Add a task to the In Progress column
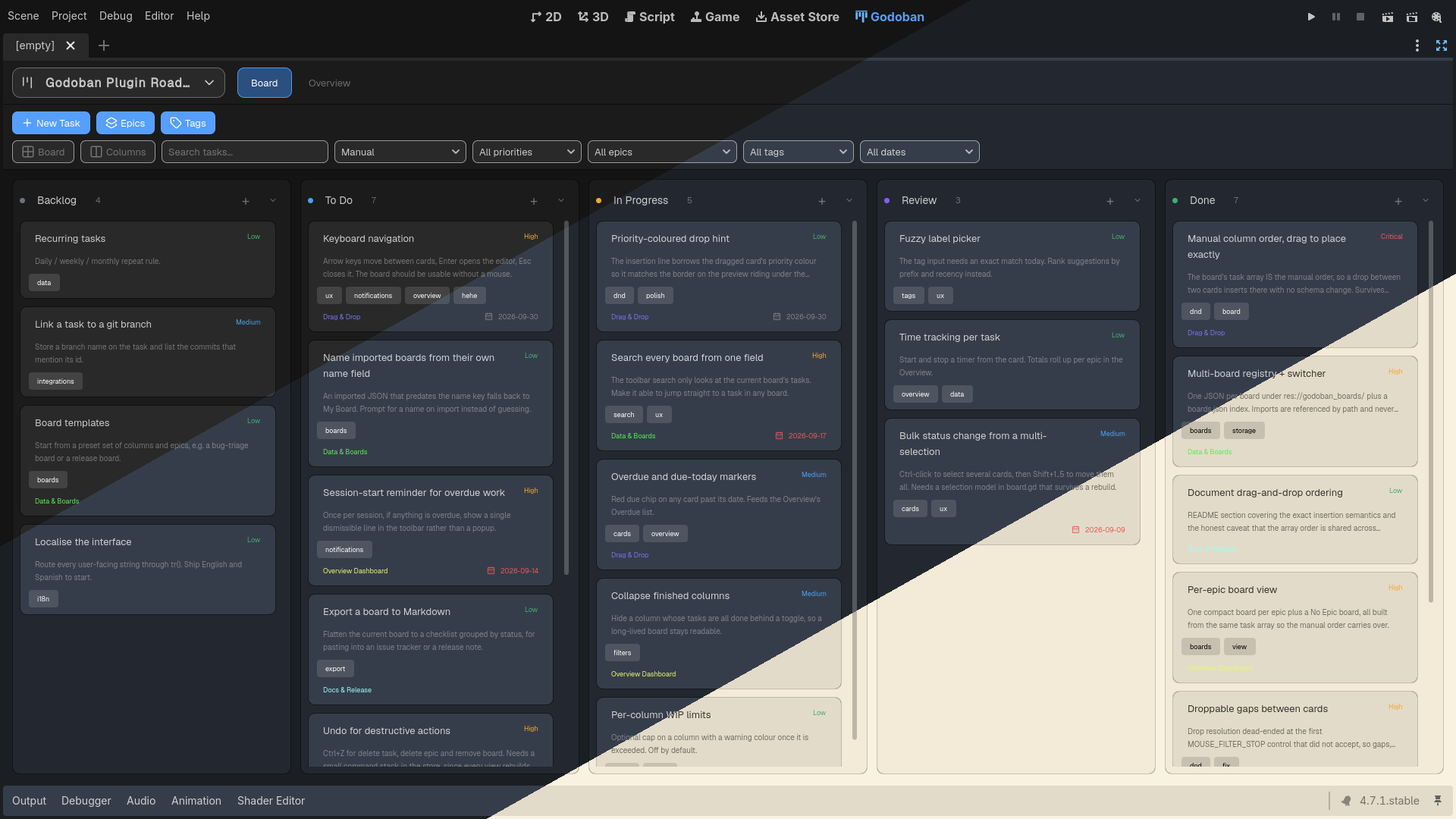Viewport: 1456px width, 819px height. pyautogui.click(x=822, y=201)
